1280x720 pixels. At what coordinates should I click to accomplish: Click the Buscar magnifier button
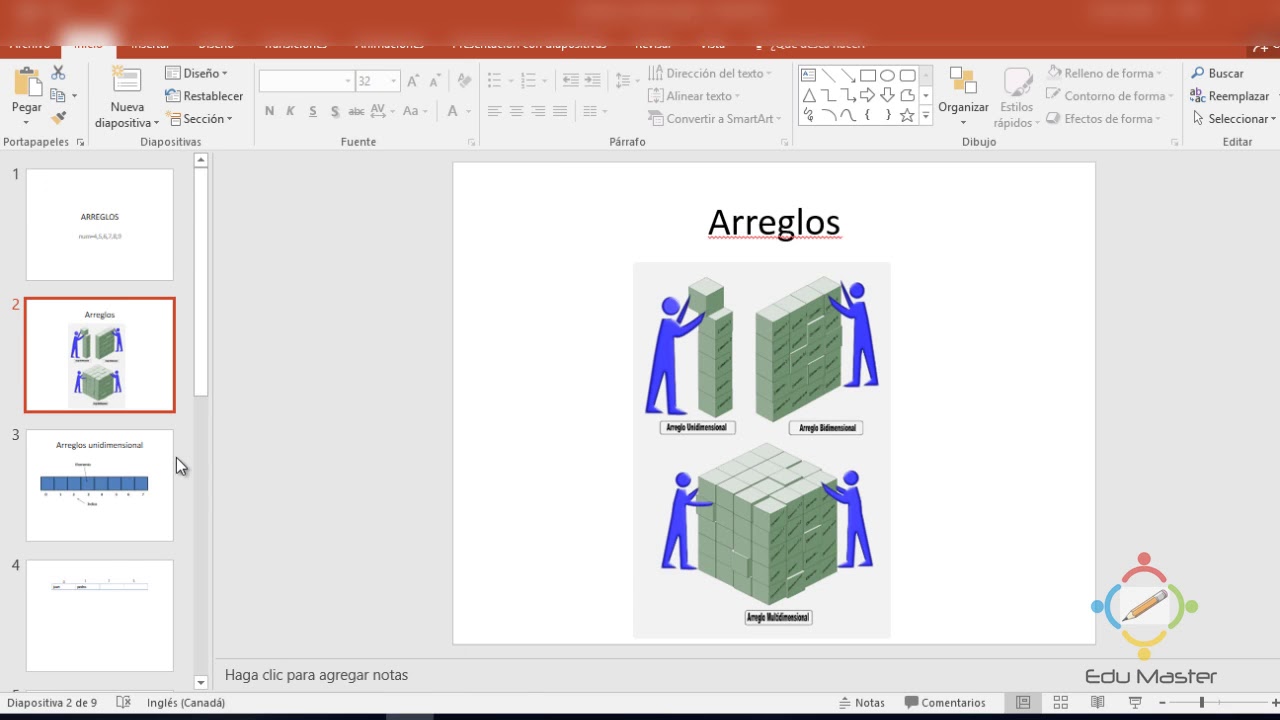(x=1217, y=73)
